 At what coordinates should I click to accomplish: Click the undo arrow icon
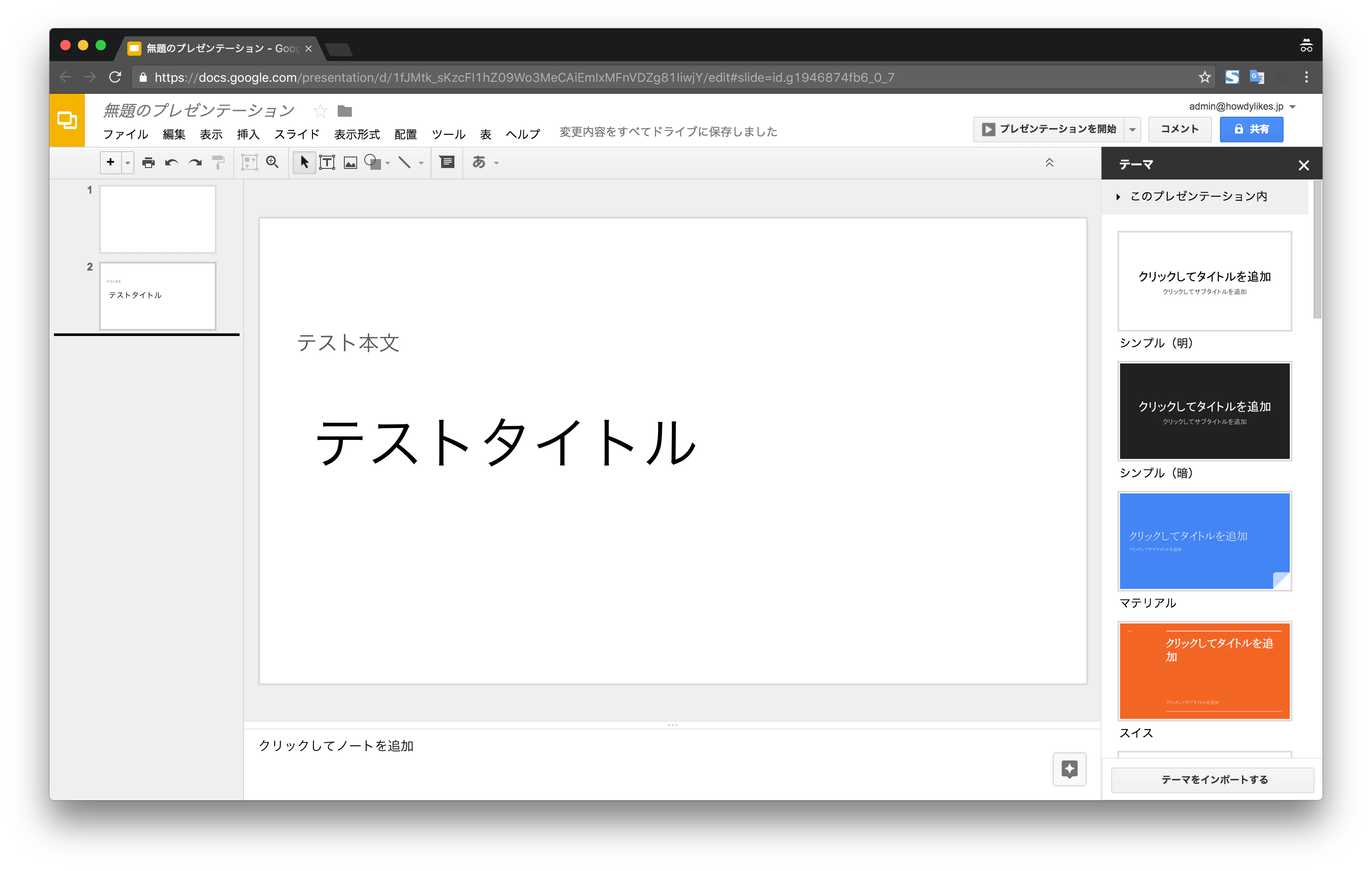click(x=171, y=163)
